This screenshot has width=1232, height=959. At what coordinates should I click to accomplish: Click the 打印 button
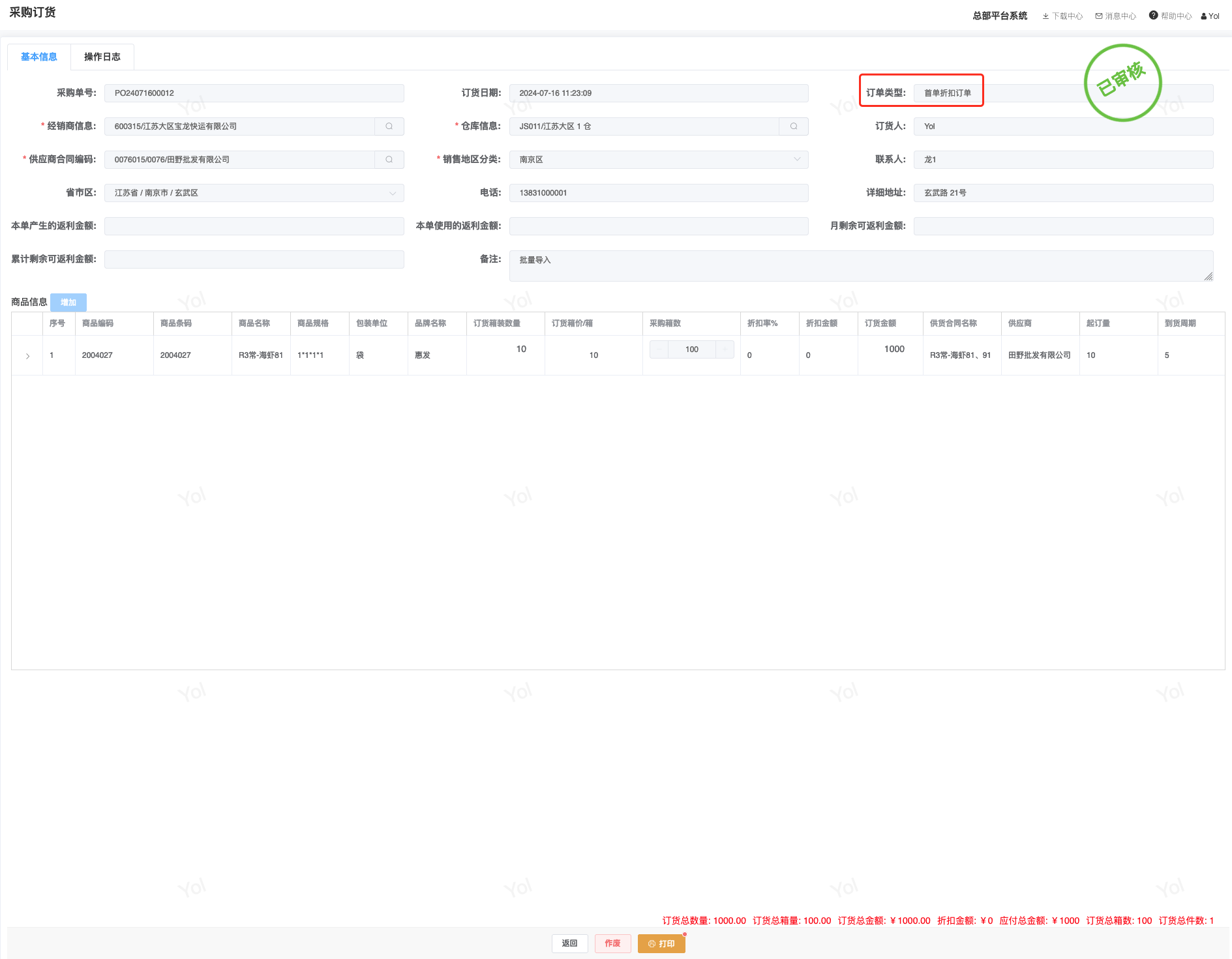pyautogui.click(x=661, y=943)
